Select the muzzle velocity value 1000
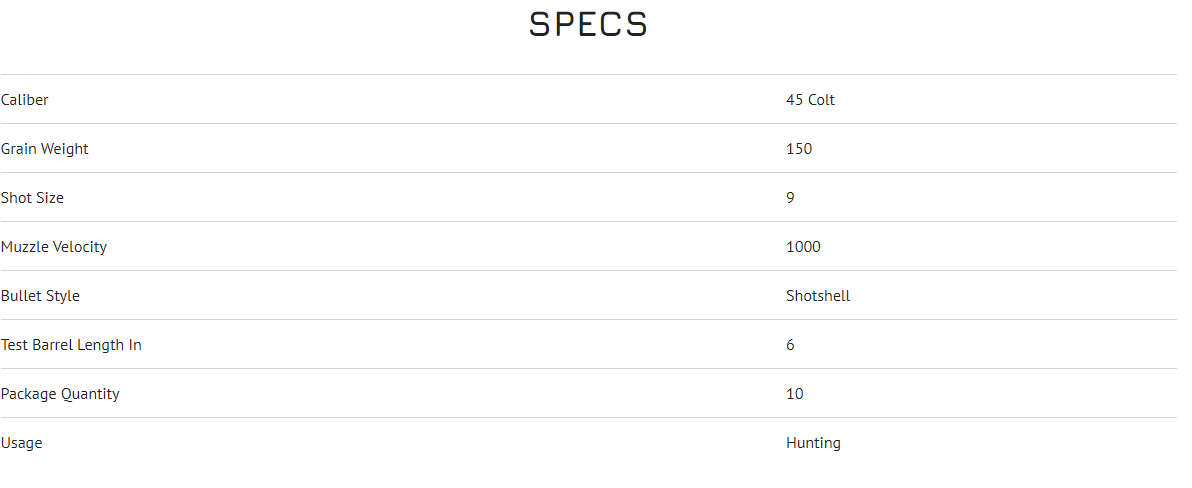This screenshot has width=1192, height=488. tap(803, 247)
